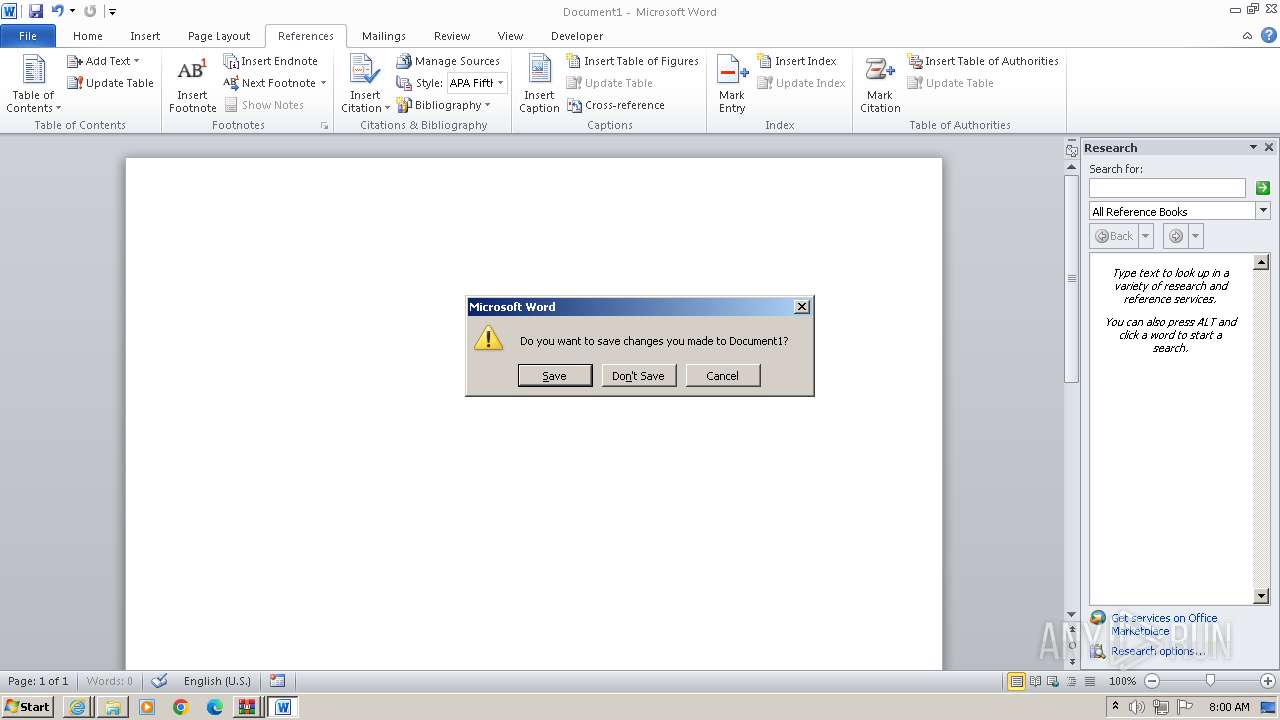The height and width of the screenshot is (720, 1280).
Task: Click the Insert Caption icon
Action: [x=539, y=84]
